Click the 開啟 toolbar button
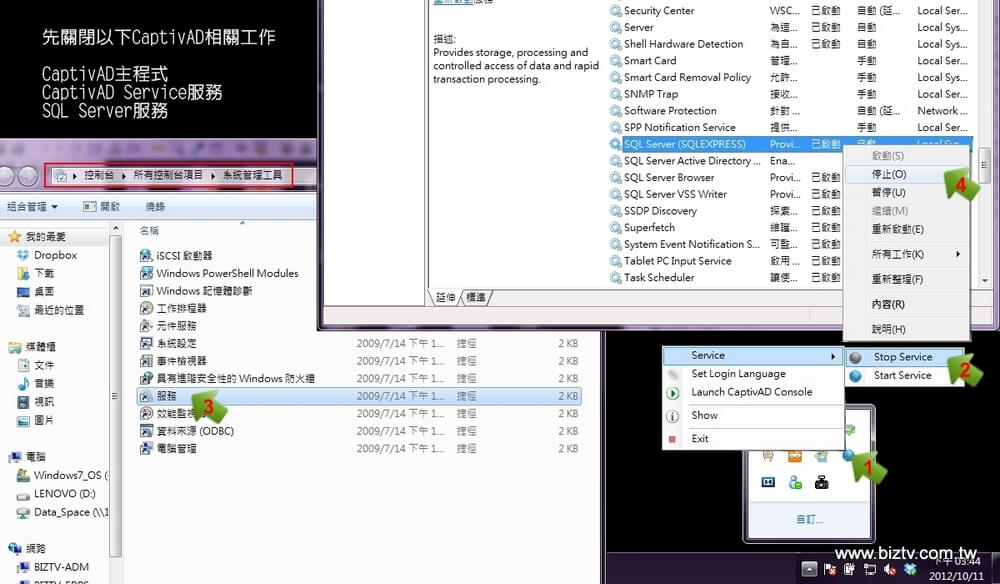Image resolution: width=1000 pixels, height=584 pixels. pos(102,207)
